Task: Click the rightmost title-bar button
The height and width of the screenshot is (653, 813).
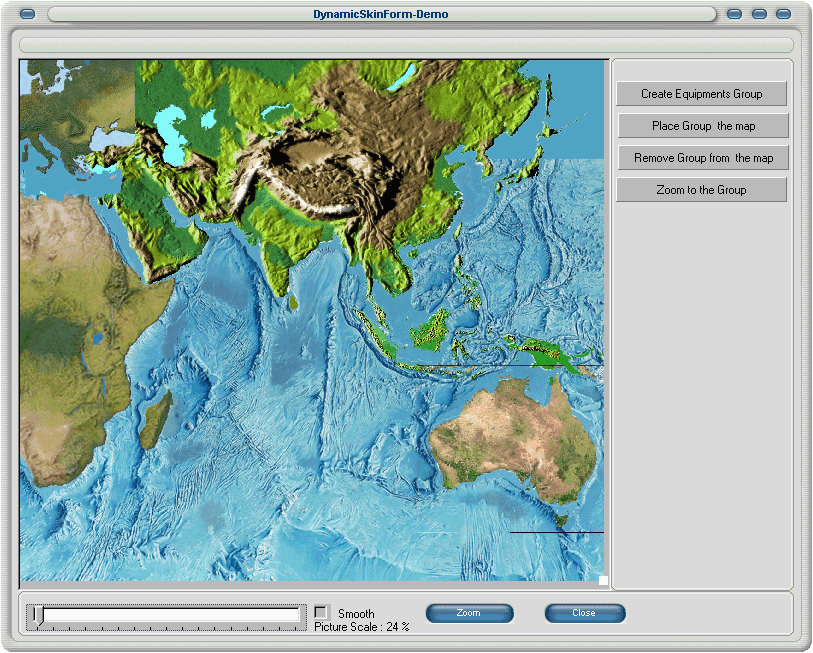Action: point(783,14)
